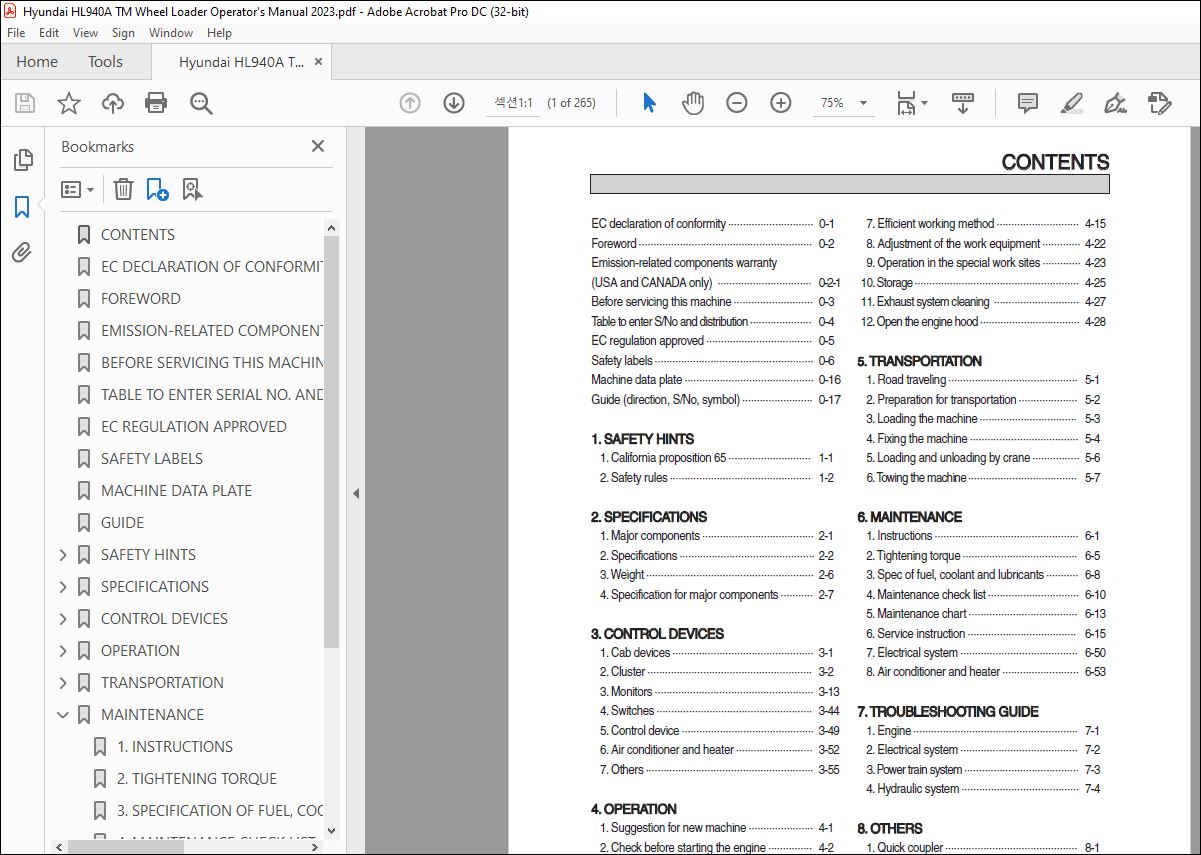Open the Attachments paperclip panel
Image resolution: width=1201 pixels, height=855 pixels.
(x=22, y=253)
